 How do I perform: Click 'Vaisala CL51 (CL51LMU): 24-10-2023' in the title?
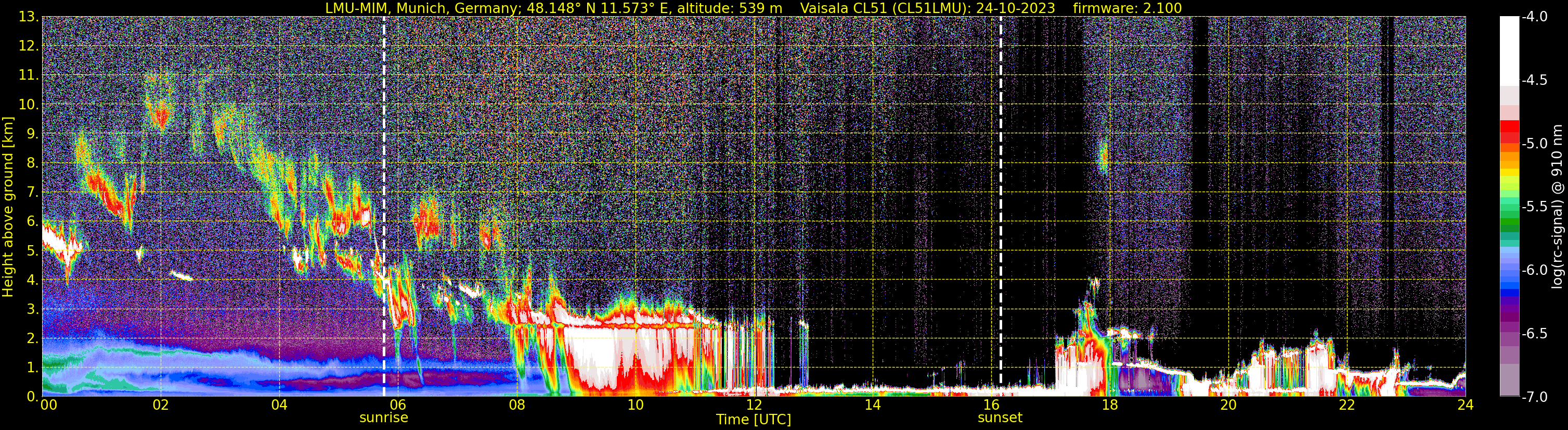coord(927,8)
